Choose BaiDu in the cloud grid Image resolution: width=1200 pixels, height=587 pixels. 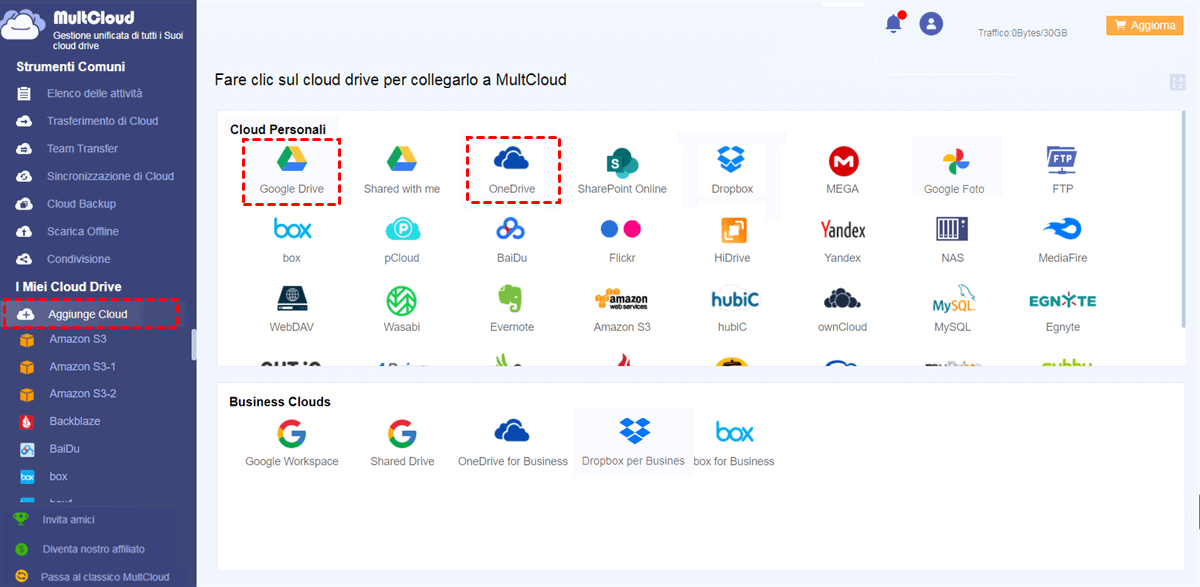pos(512,241)
